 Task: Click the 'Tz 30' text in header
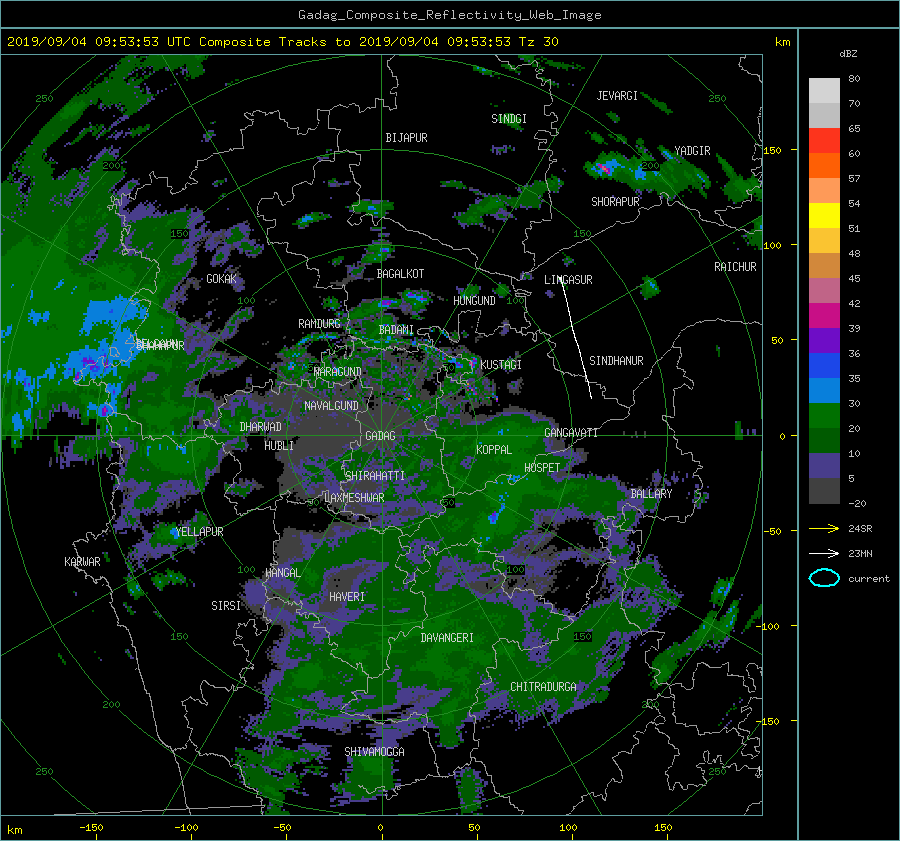[x=538, y=42]
